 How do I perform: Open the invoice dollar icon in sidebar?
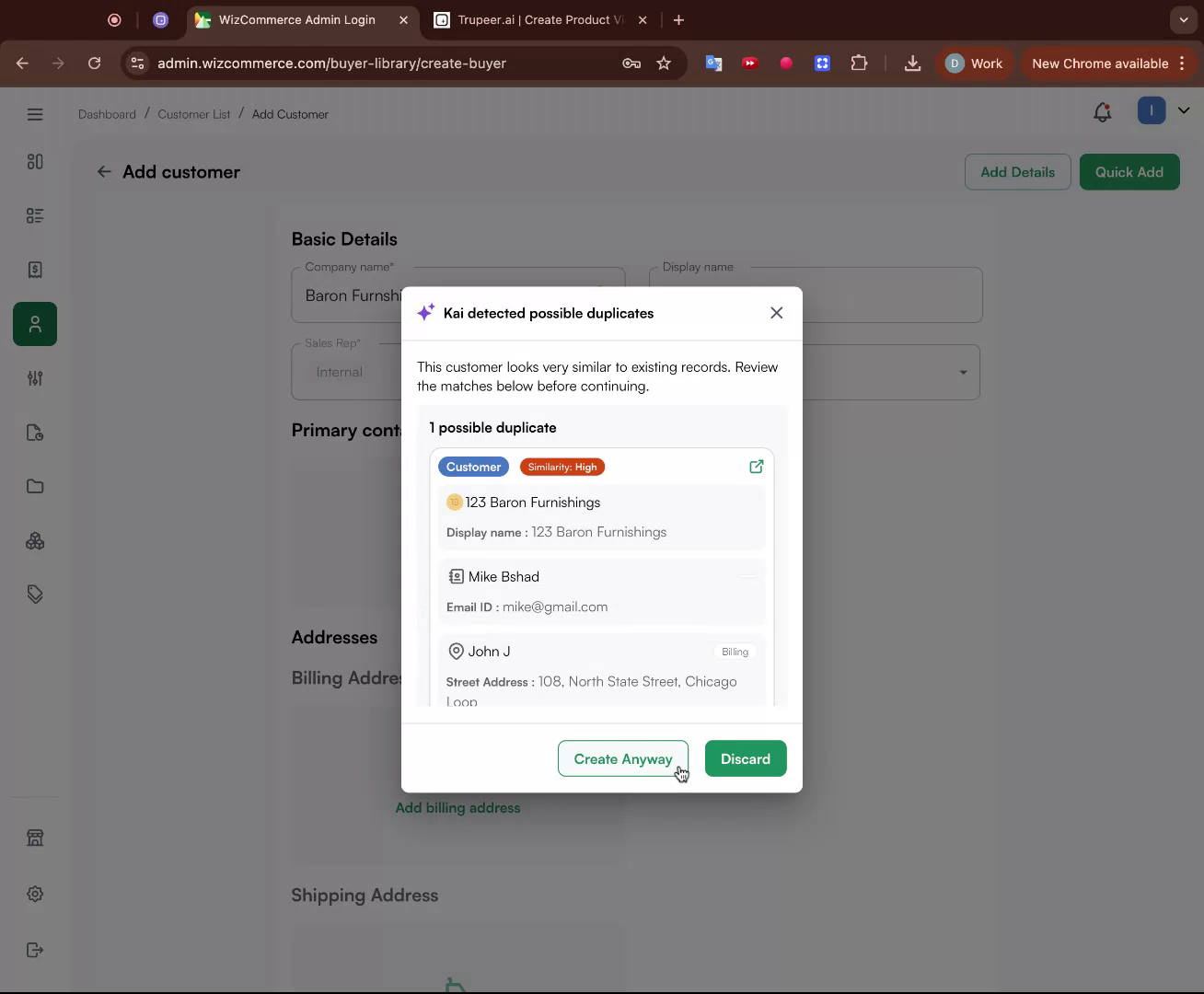click(35, 270)
